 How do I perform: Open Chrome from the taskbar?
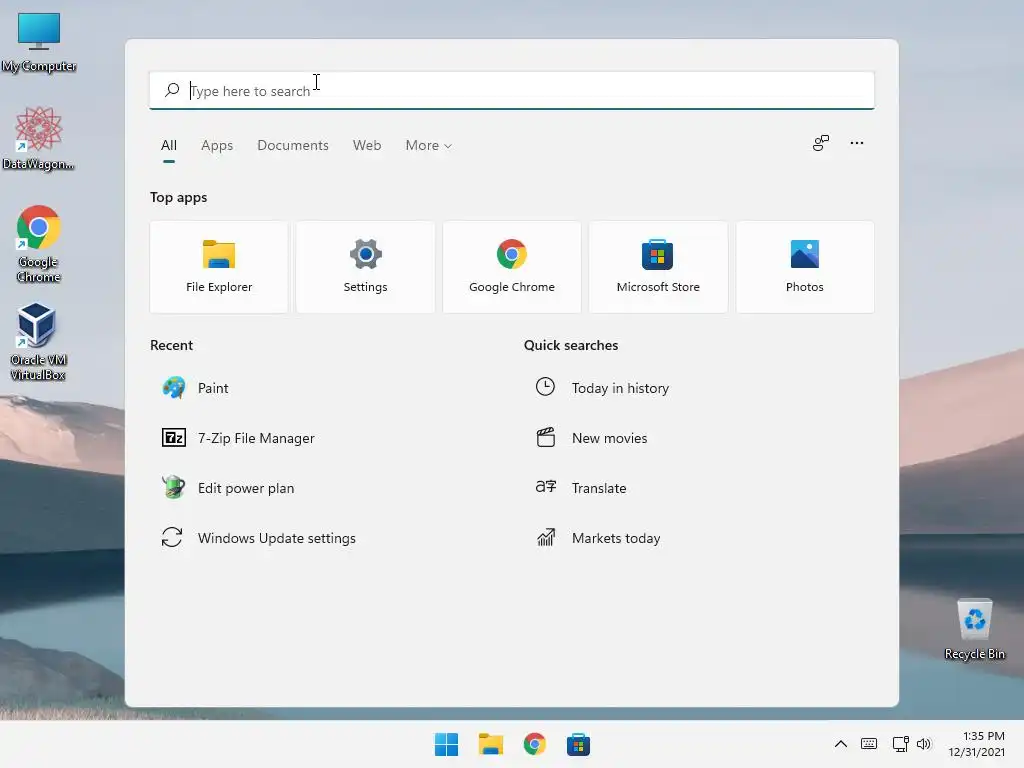point(534,744)
